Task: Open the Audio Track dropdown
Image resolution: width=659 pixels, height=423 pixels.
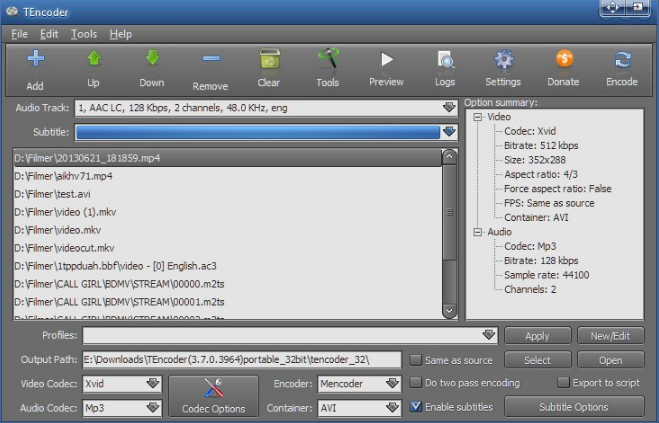Action: coord(448,107)
